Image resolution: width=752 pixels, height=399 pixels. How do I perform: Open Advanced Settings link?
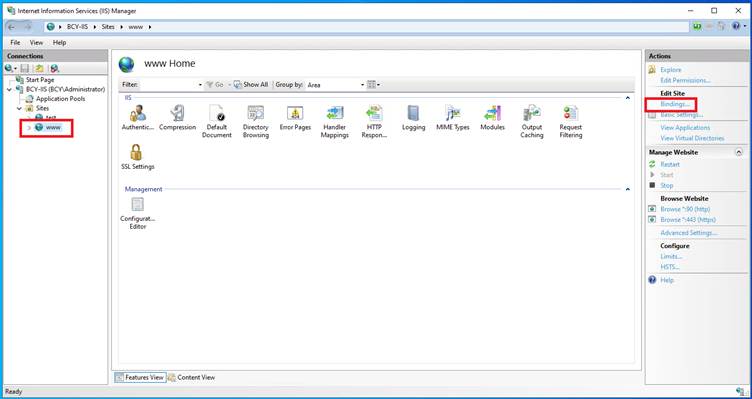click(689, 233)
